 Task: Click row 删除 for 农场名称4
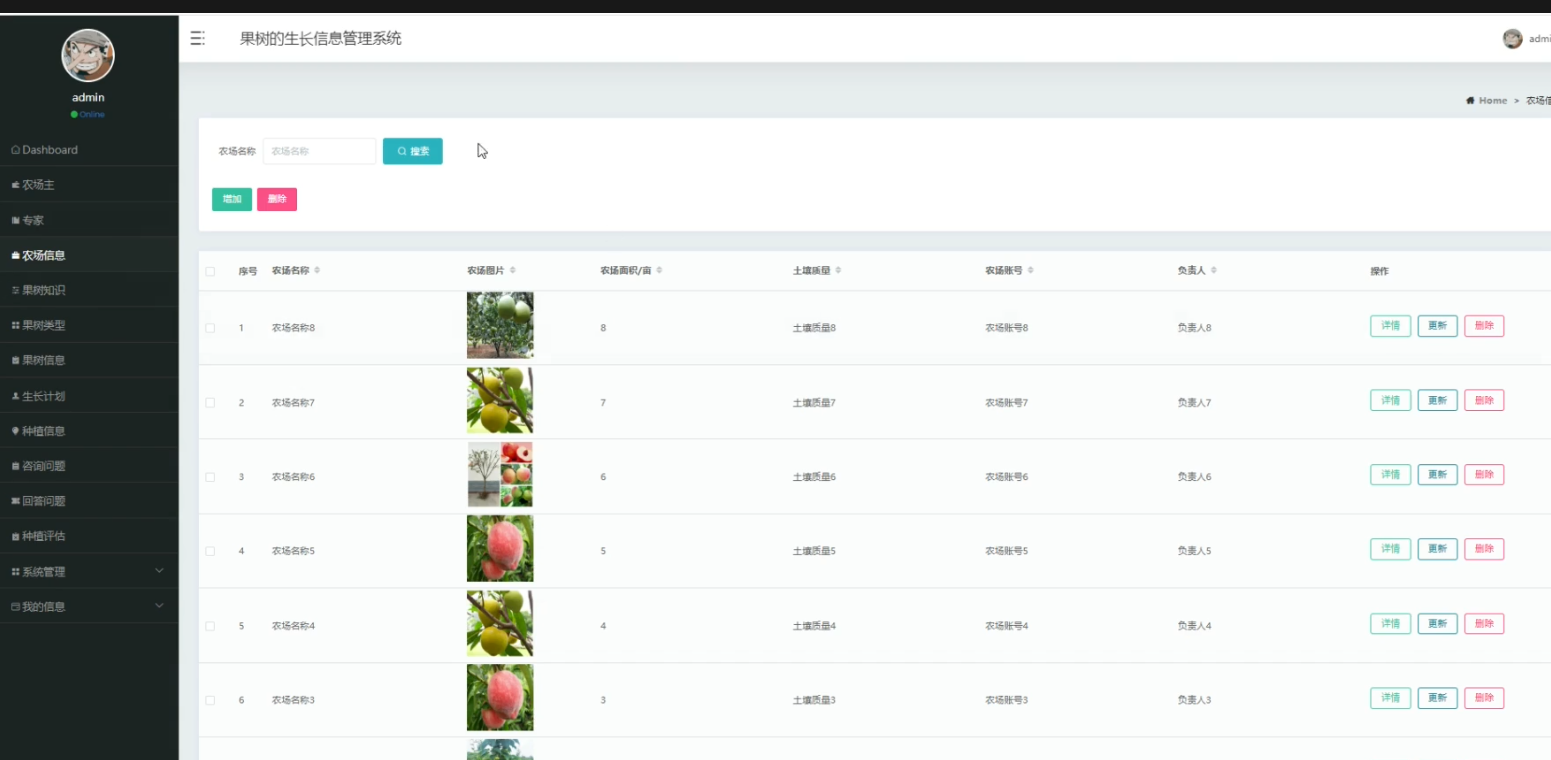tap(1484, 624)
